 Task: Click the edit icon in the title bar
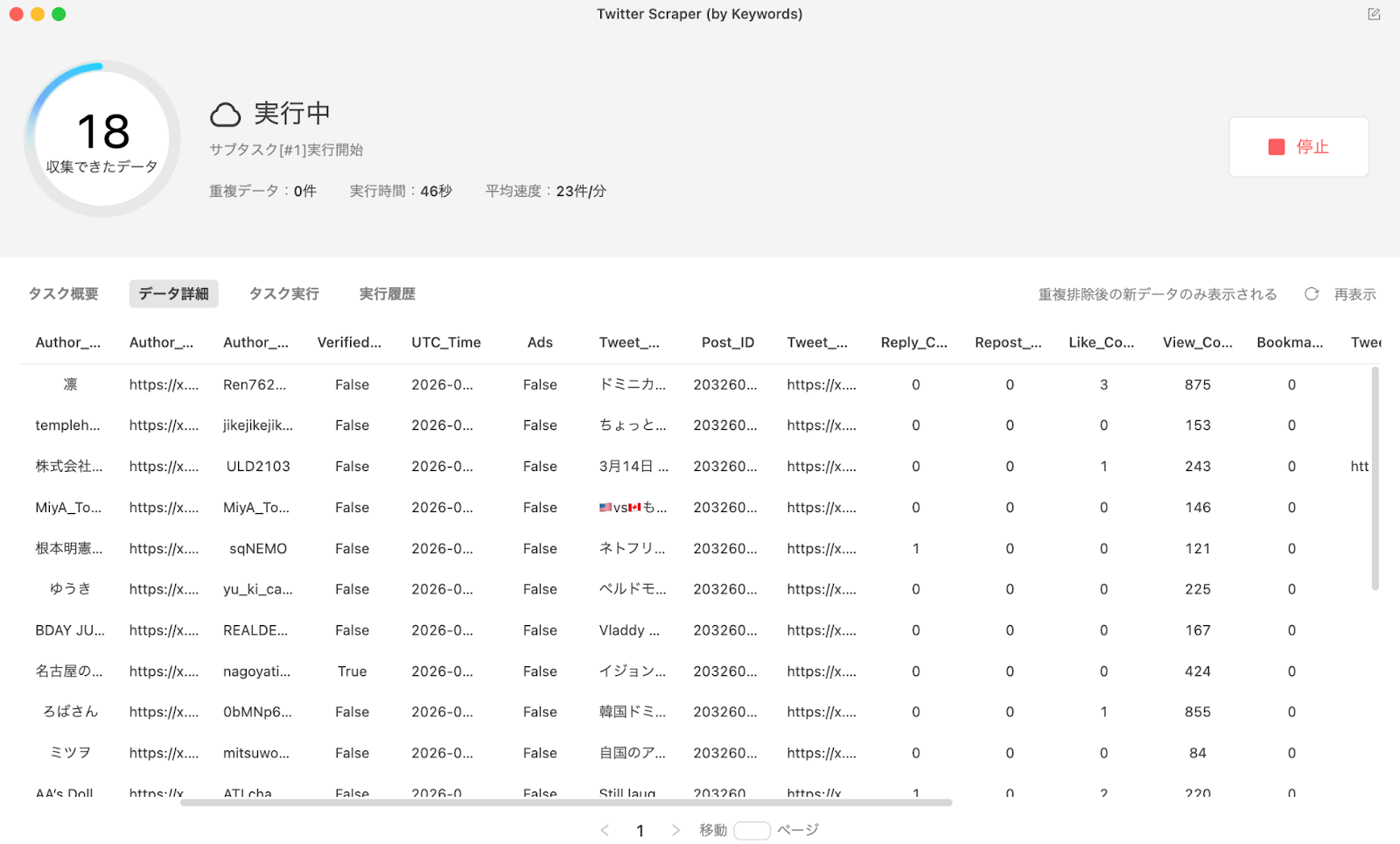(1374, 14)
